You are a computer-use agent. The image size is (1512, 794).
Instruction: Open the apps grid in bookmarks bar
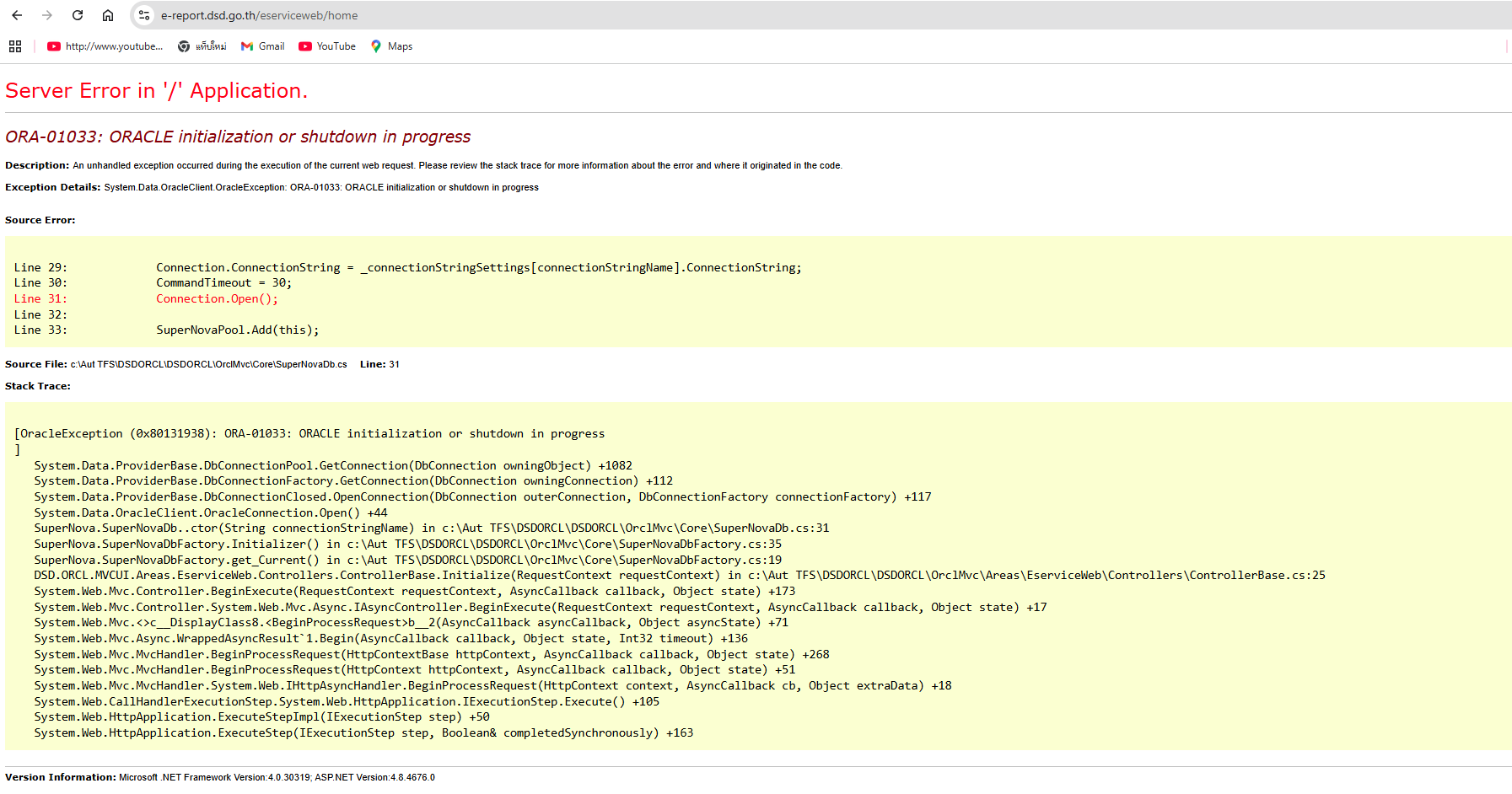[15, 46]
